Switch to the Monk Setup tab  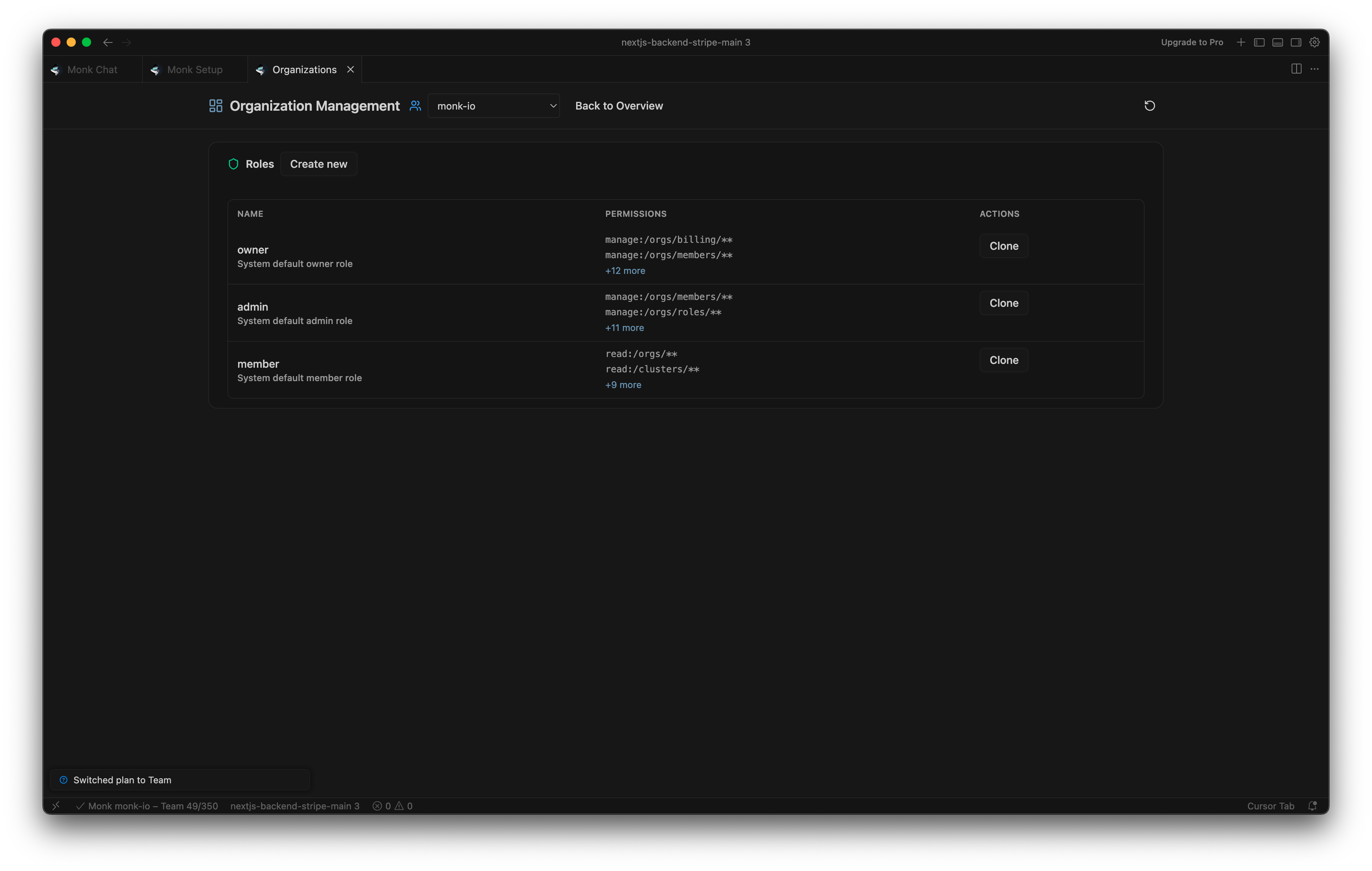(x=194, y=70)
